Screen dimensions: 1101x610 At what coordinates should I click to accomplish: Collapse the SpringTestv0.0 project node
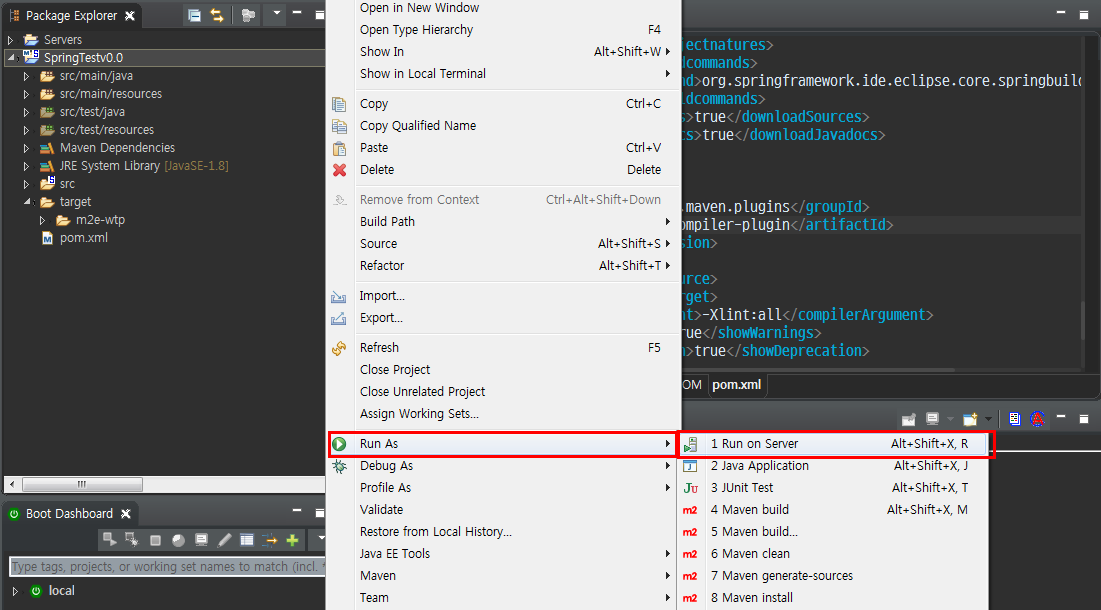click(x=11, y=58)
